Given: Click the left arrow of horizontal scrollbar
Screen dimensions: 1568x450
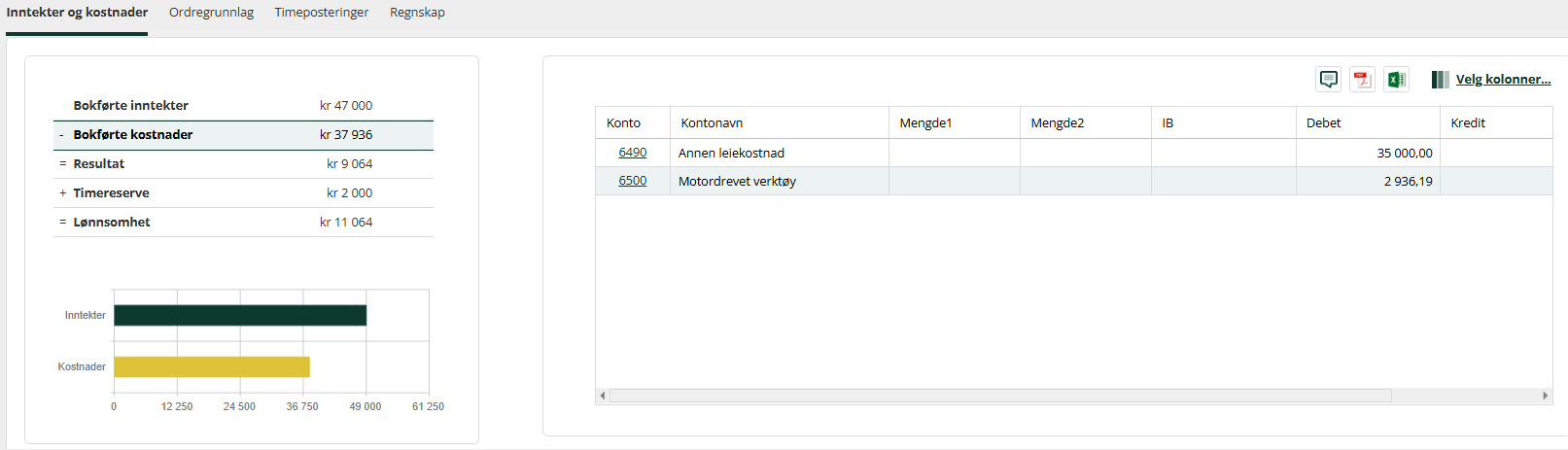Looking at the screenshot, I should pyautogui.click(x=603, y=396).
